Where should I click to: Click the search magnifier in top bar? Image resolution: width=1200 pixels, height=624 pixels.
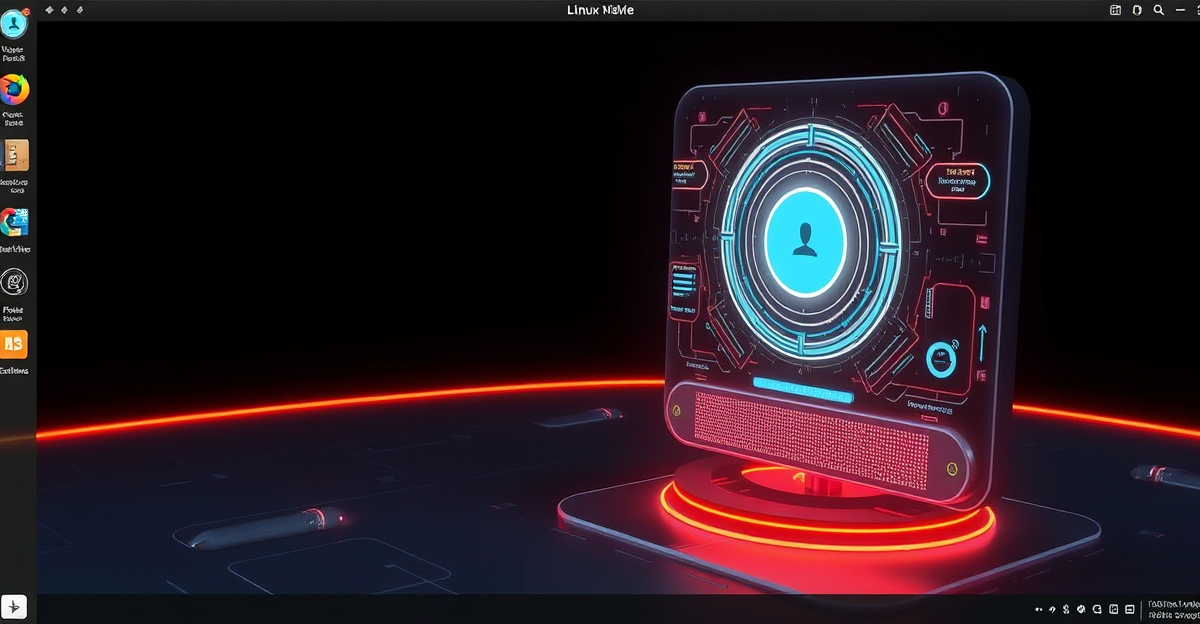point(1158,10)
